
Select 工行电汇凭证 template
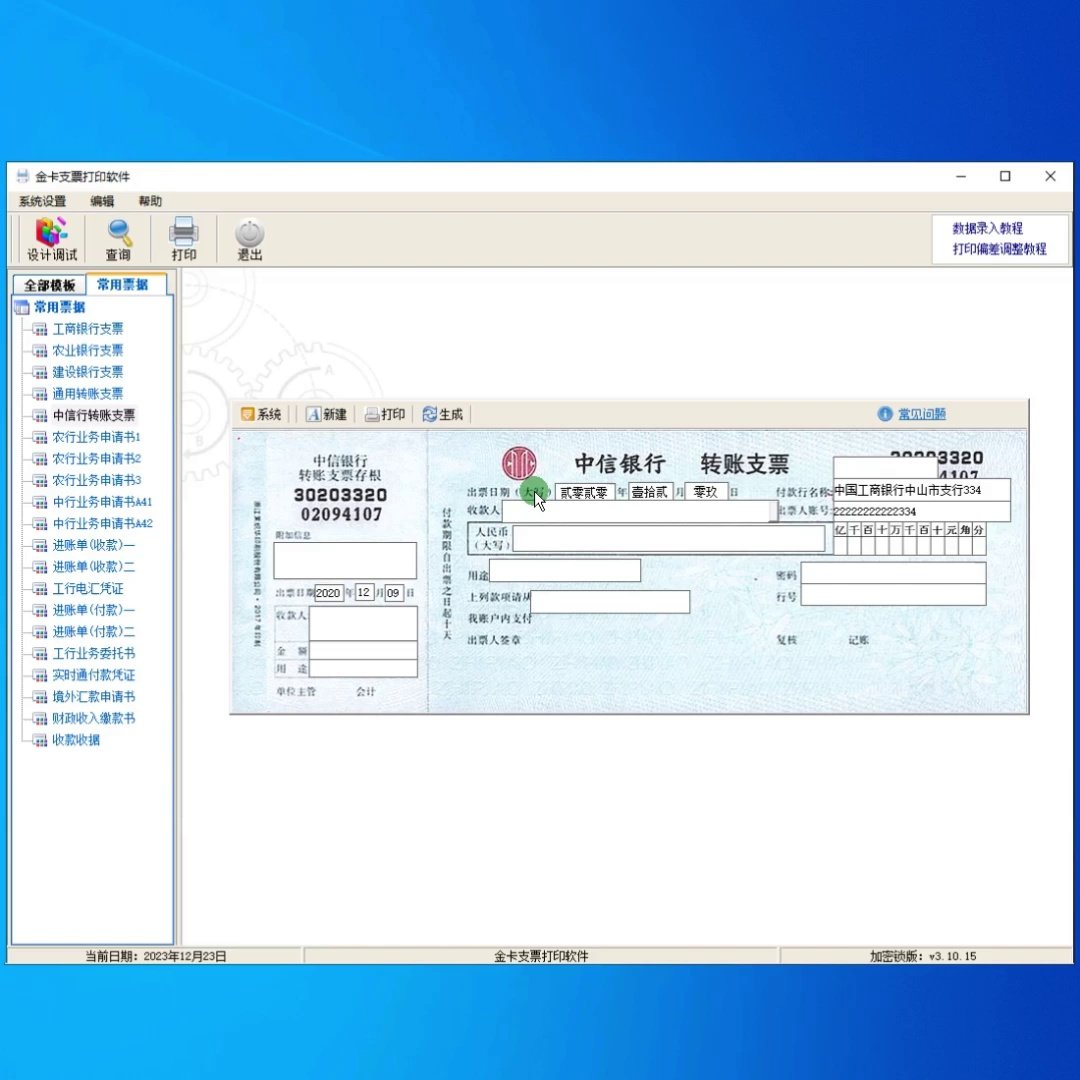click(x=87, y=588)
